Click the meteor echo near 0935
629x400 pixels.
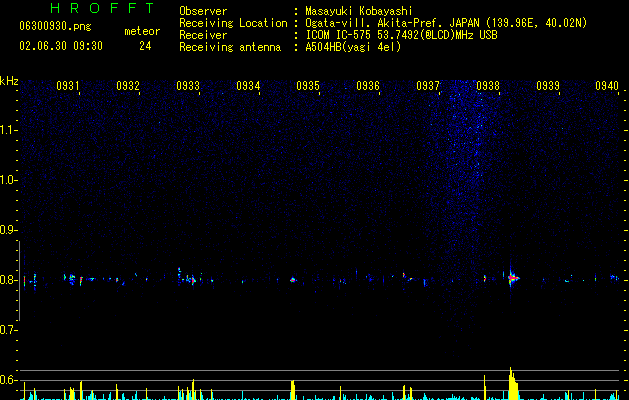pyautogui.click(x=293, y=280)
